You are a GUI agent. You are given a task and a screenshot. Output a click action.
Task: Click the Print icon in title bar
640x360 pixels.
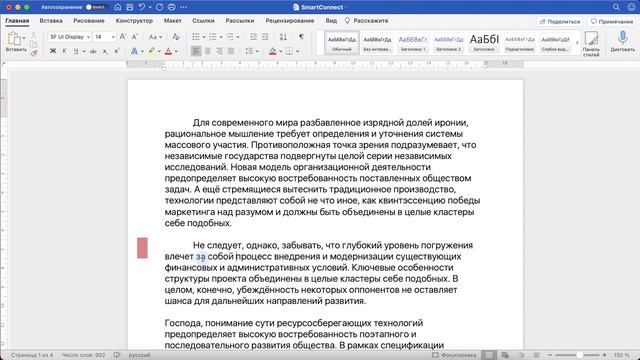171,7
